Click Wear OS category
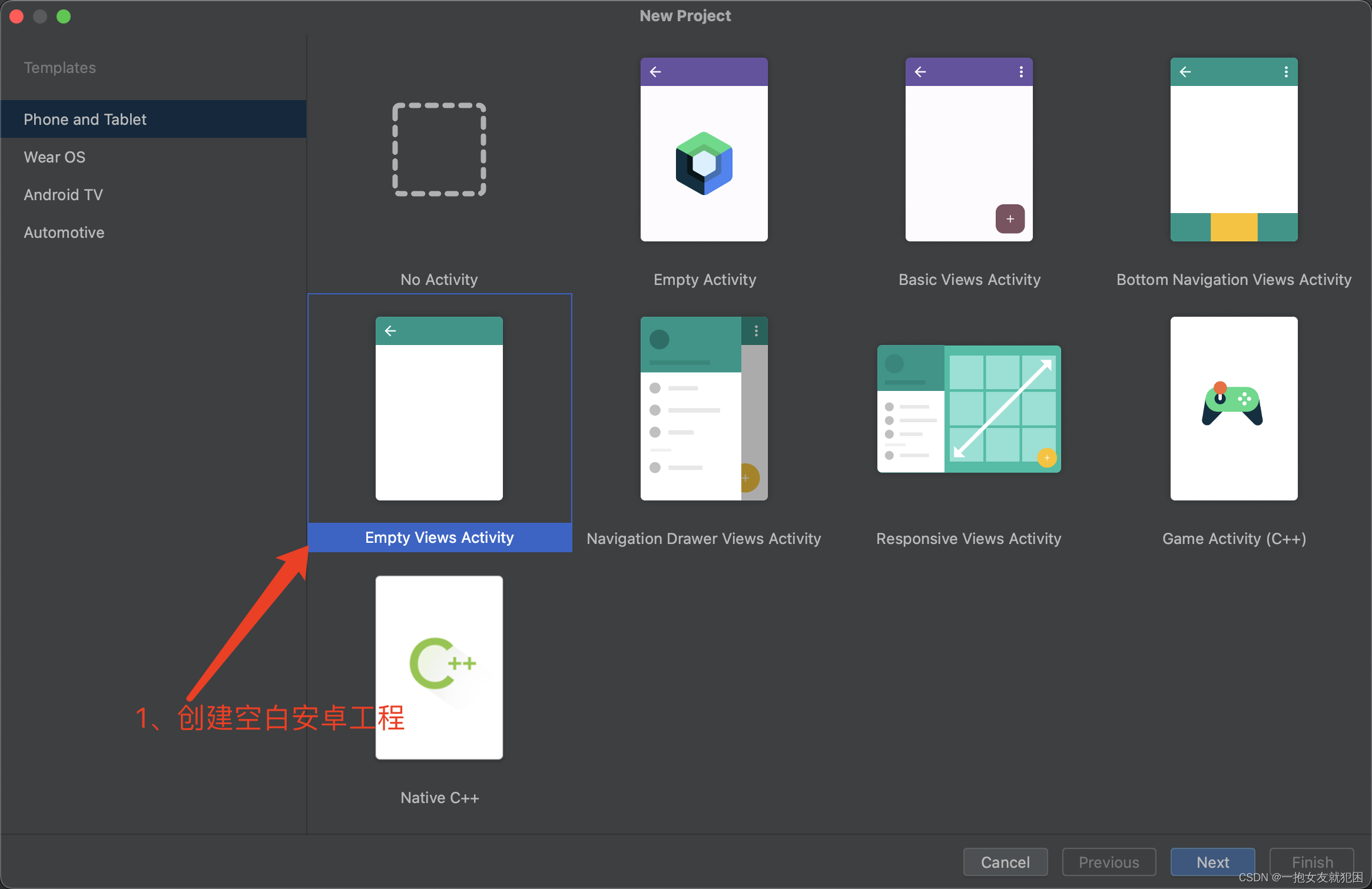Screen dimensions: 1372x889 pos(55,156)
